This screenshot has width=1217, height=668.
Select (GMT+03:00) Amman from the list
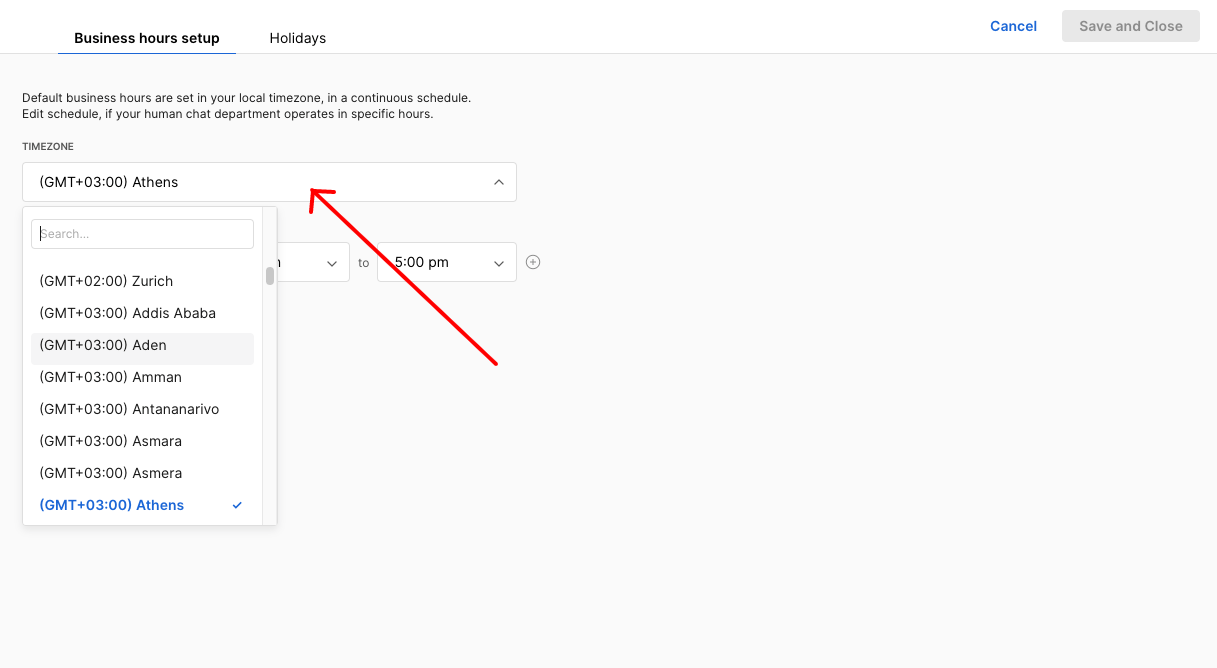pyautogui.click(x=110, y=377)
